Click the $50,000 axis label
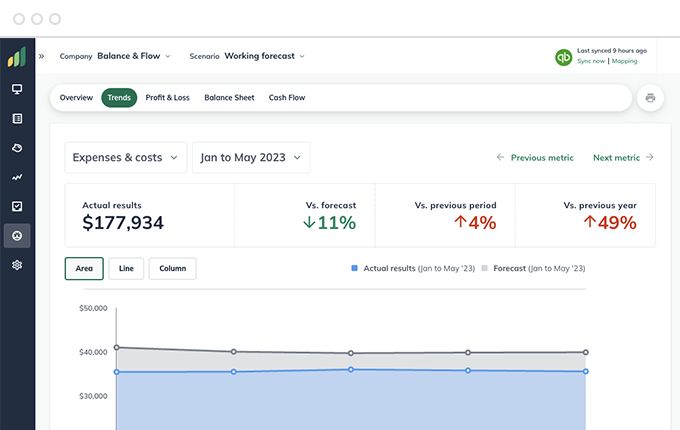Image resolution: width=680 pixels, height=430 pixels. pyautogui.click(x=93, y=308)
